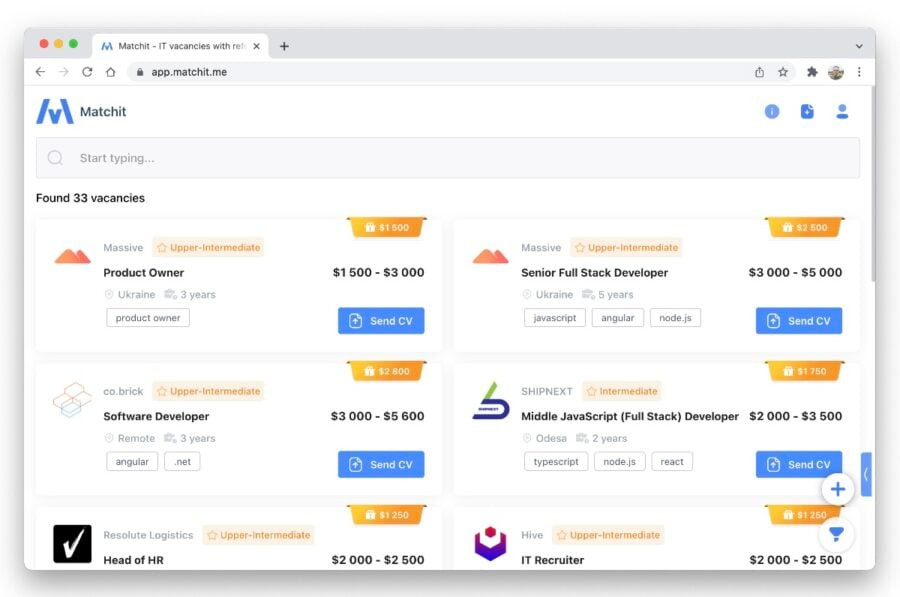Focus the Start typing search field
Screen dimensions: 900x597
(448, 158)
